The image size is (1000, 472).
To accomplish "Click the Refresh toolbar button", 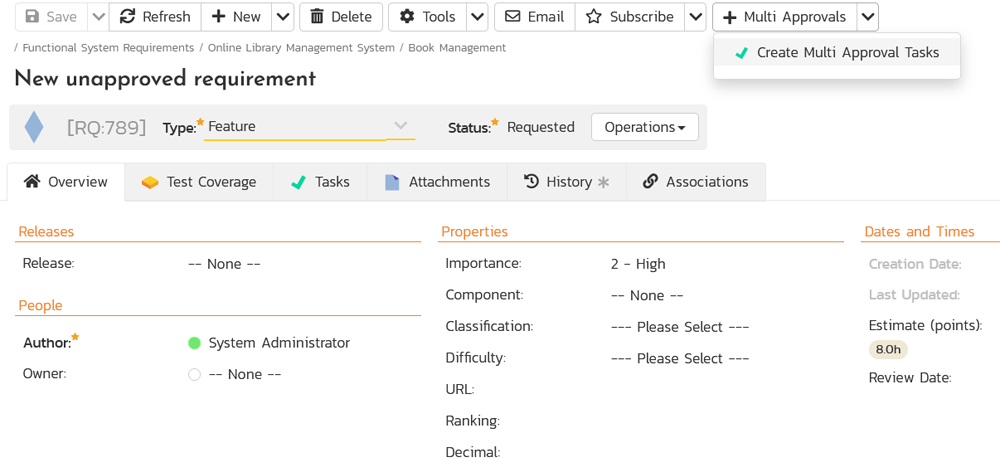I will tap(155, 17).
